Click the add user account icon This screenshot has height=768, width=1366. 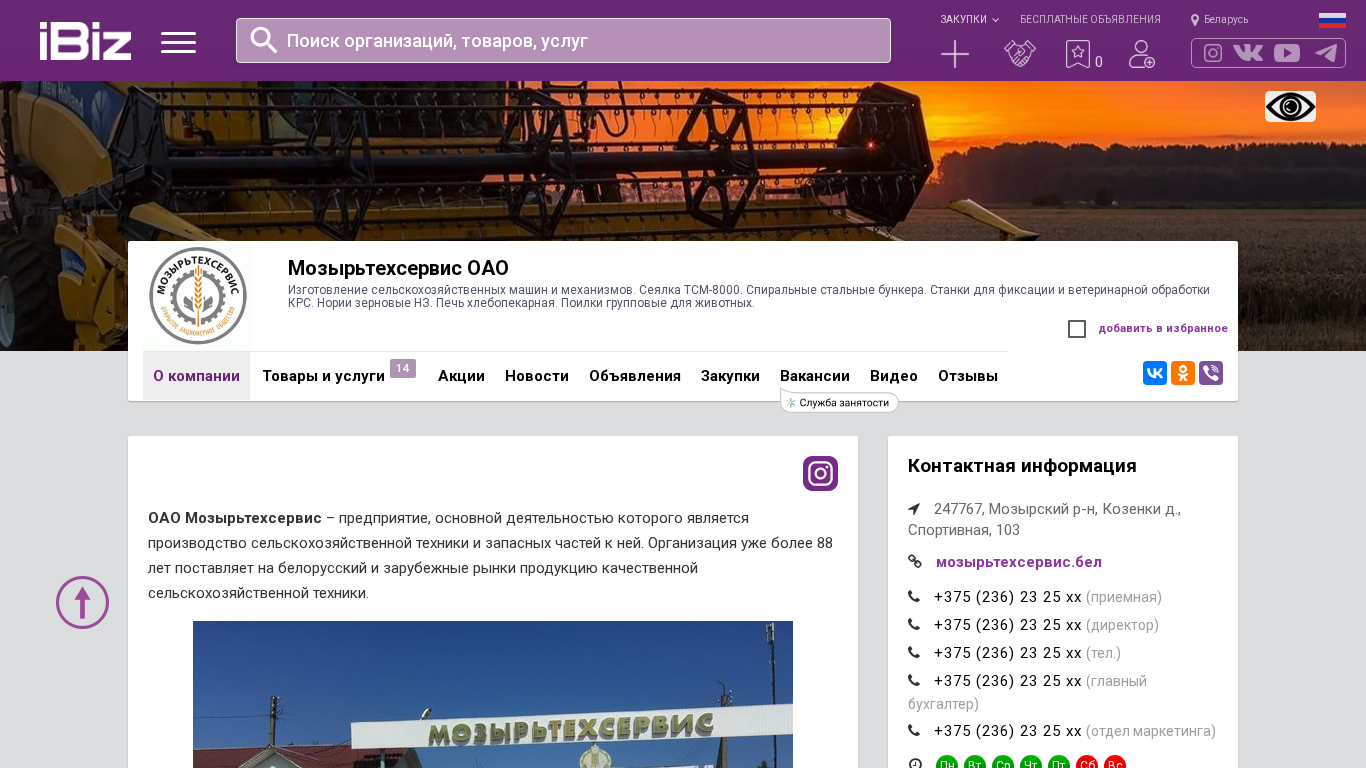pyautogui.click(x=1142, y=54)
